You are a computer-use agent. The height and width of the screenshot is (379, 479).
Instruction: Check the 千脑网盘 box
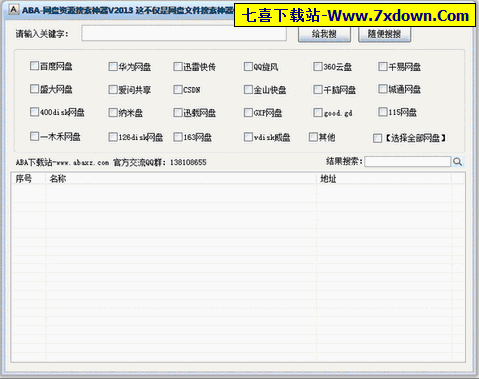point(318,89)
